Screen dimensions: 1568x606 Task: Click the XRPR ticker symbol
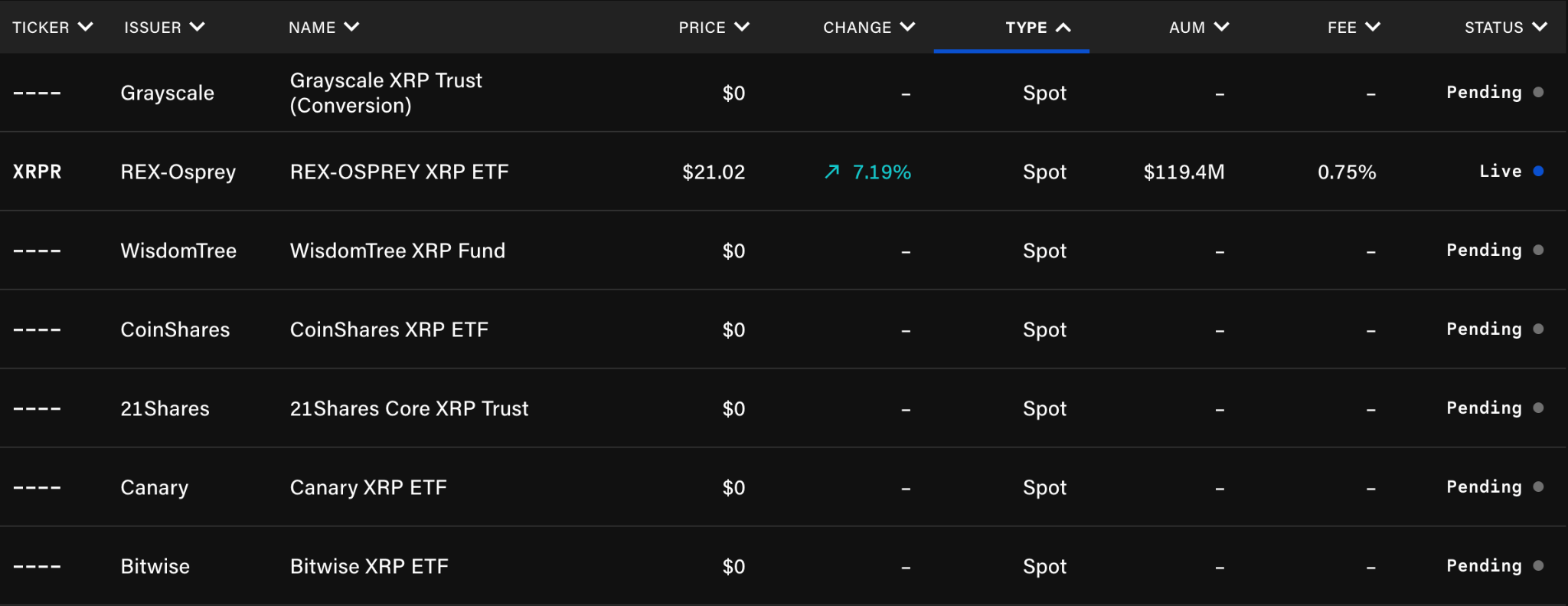point(37,172)
